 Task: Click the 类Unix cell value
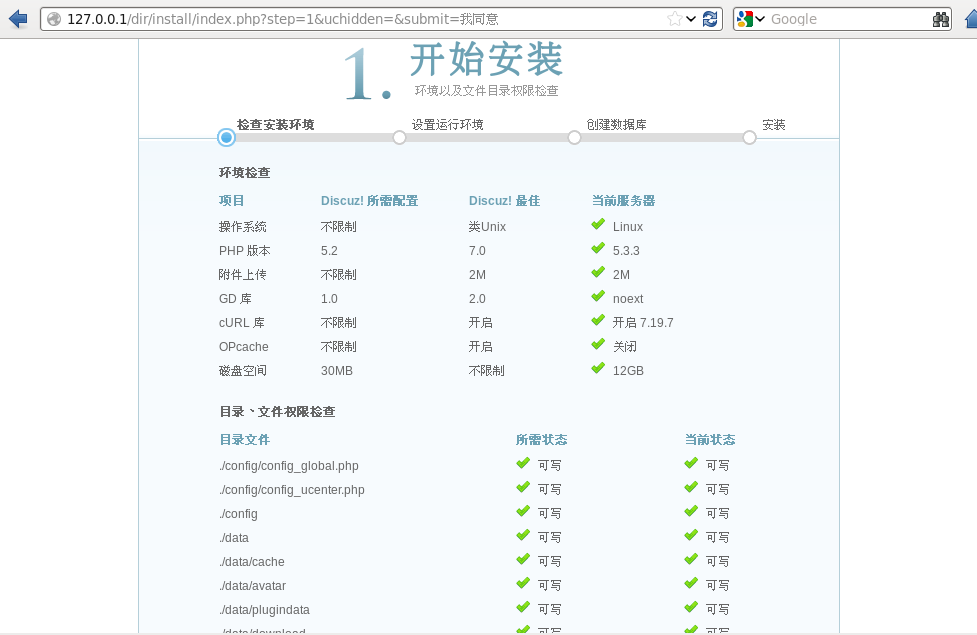click(x=487, y=227)
